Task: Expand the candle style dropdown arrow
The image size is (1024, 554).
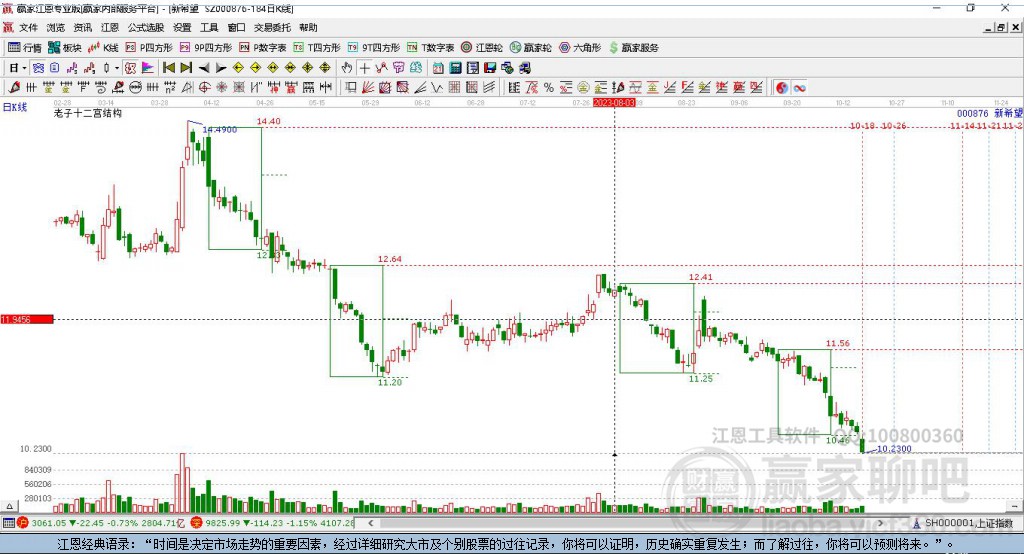Action: coord(117,68)
